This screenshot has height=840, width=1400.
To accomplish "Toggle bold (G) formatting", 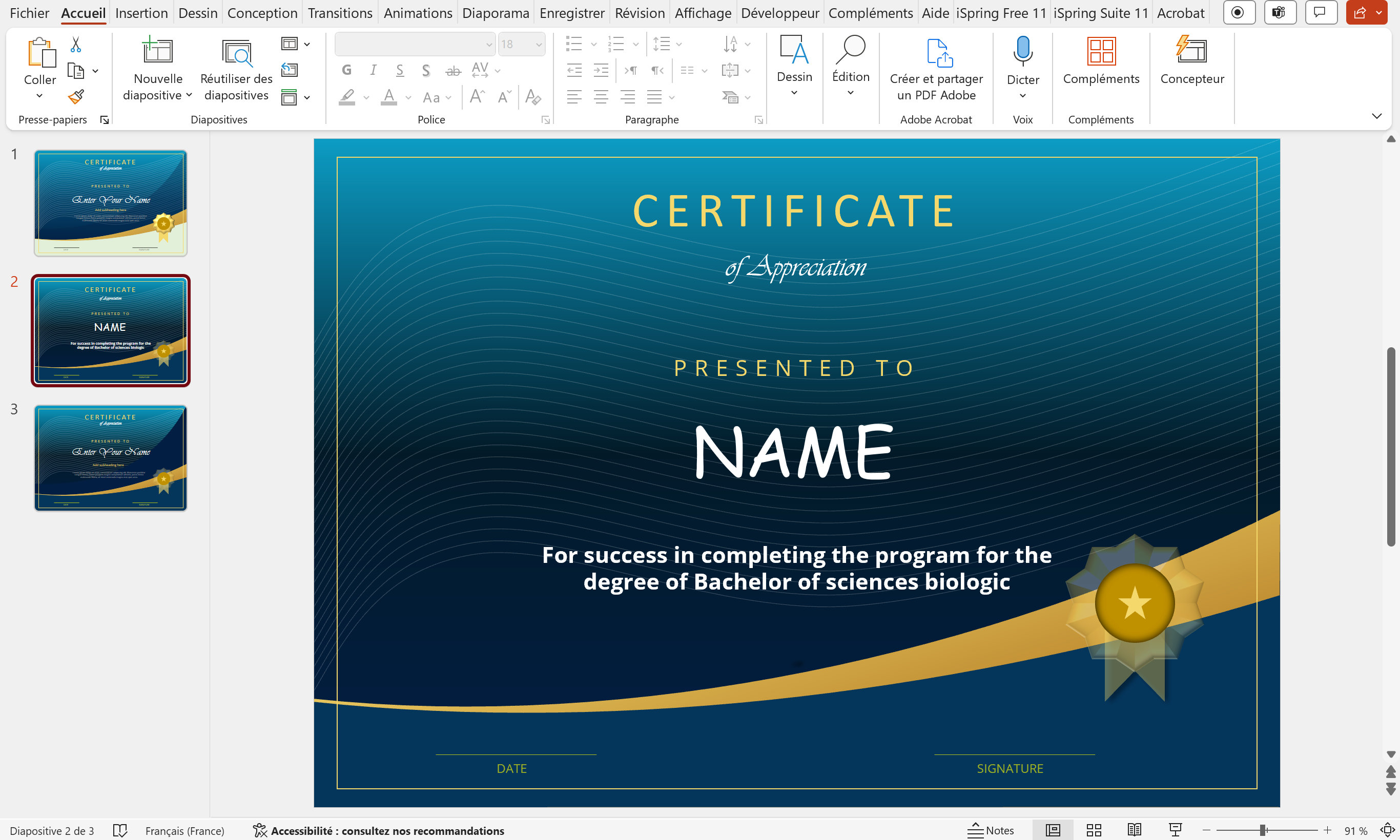I will coord(346,70).
